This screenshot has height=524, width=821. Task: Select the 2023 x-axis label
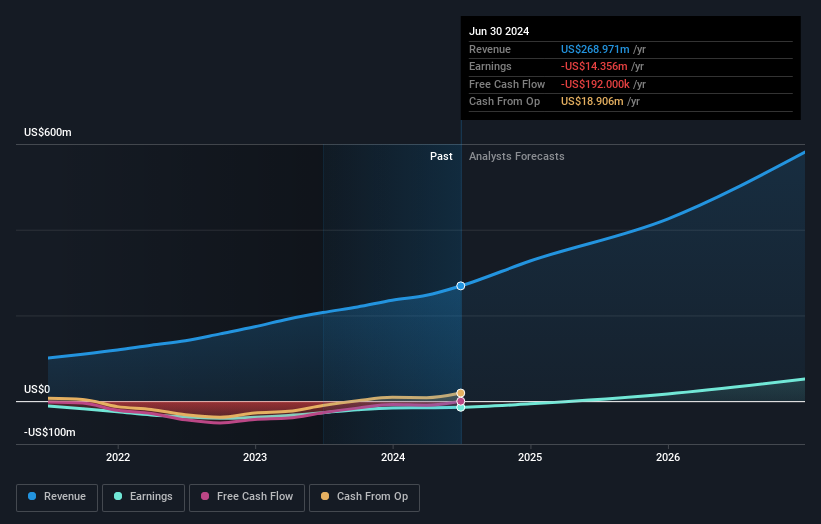click(255, 457)
